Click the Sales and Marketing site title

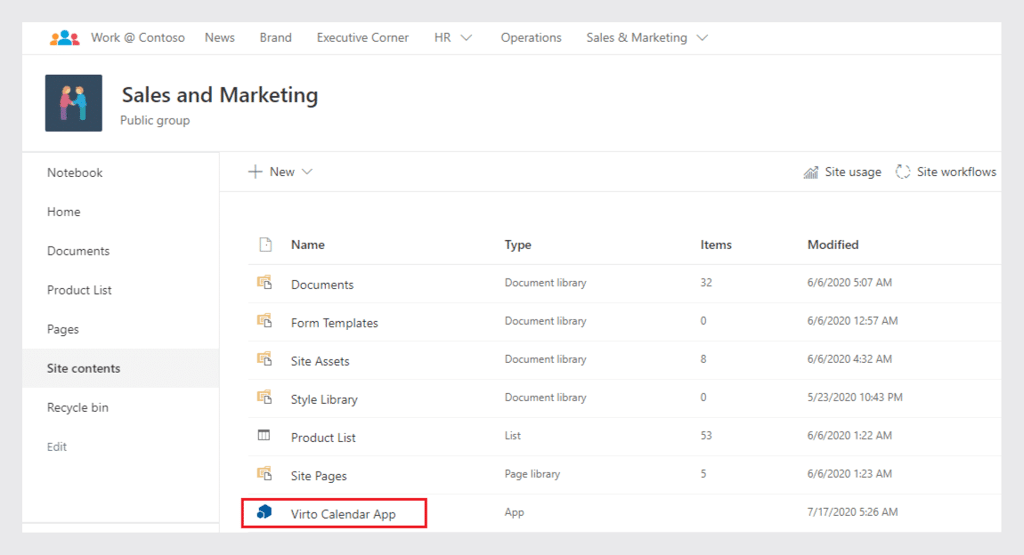click(x=219, y=95)
